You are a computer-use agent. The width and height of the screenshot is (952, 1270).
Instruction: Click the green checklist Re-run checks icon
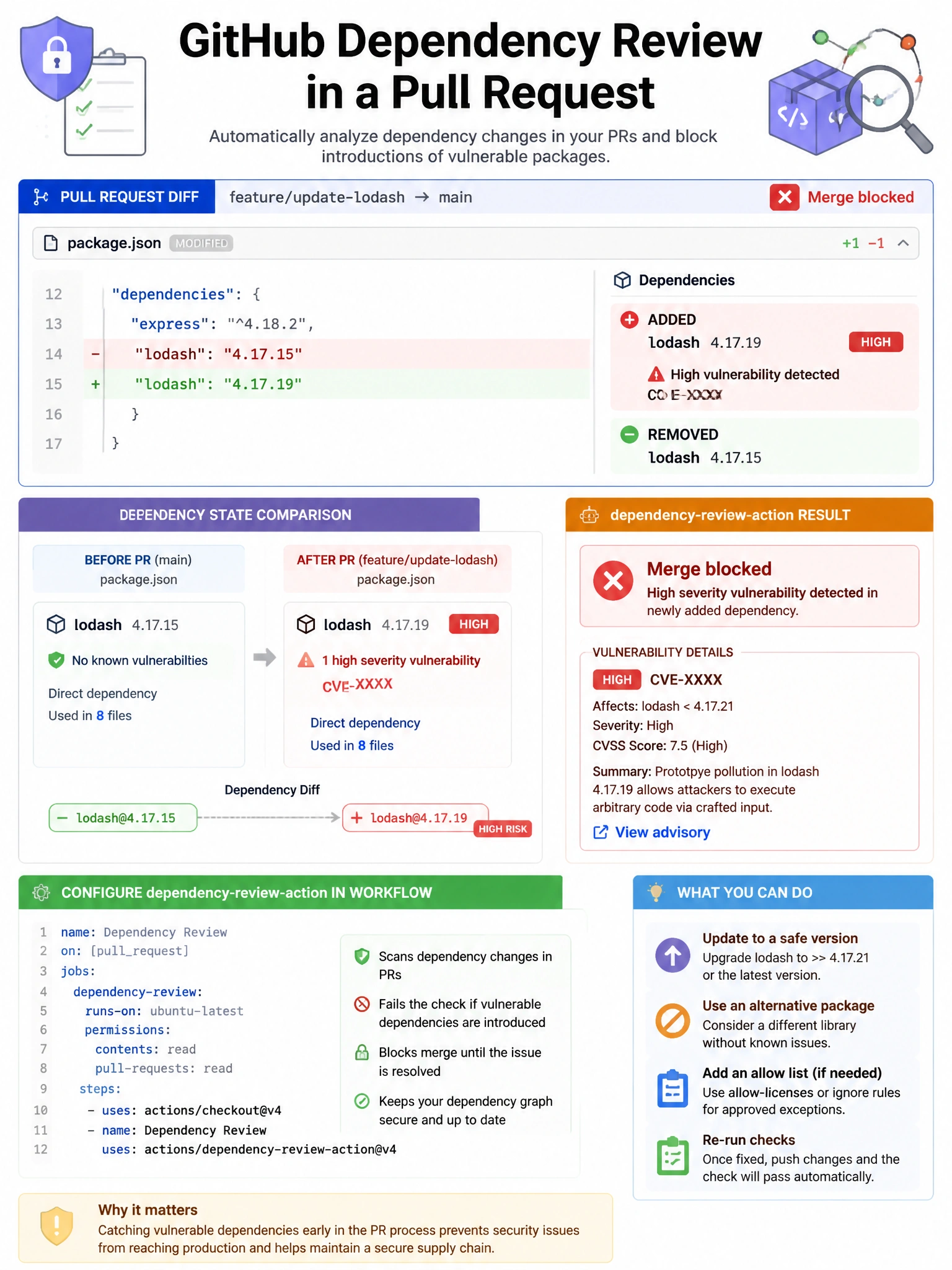(672, 1156)
